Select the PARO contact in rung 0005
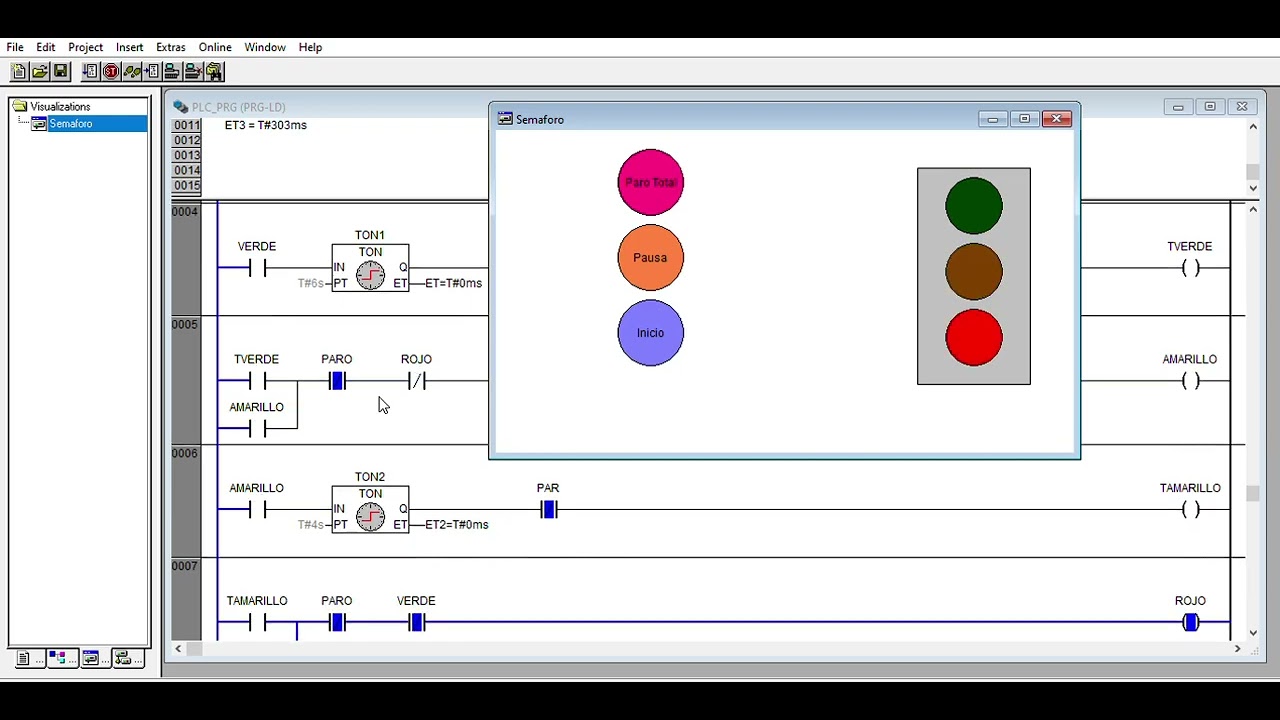The width and height of the screenshot is (1280, 720). (x=337, y=381)
